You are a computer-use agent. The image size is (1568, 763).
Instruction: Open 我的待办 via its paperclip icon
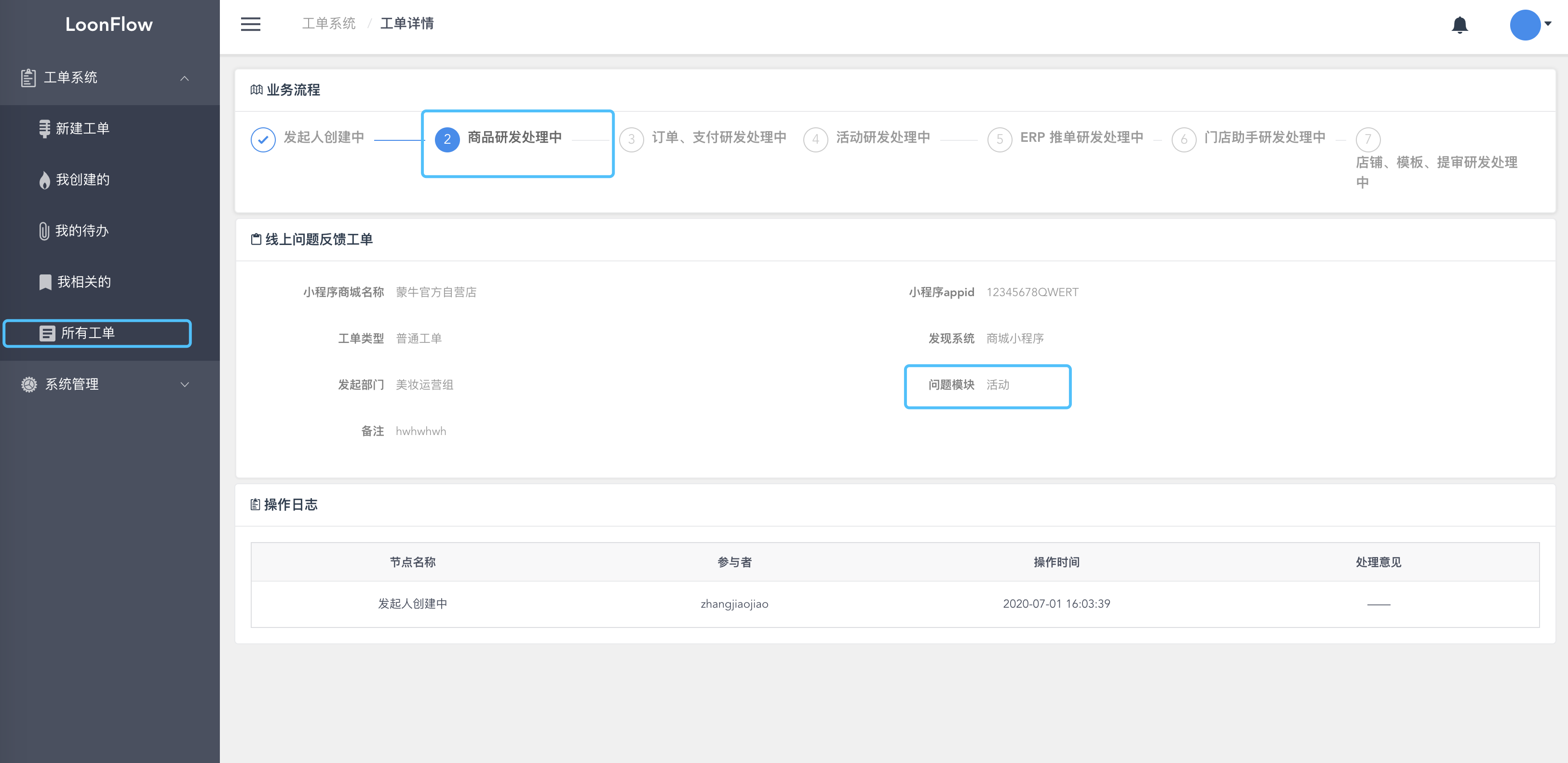(44, 231)
